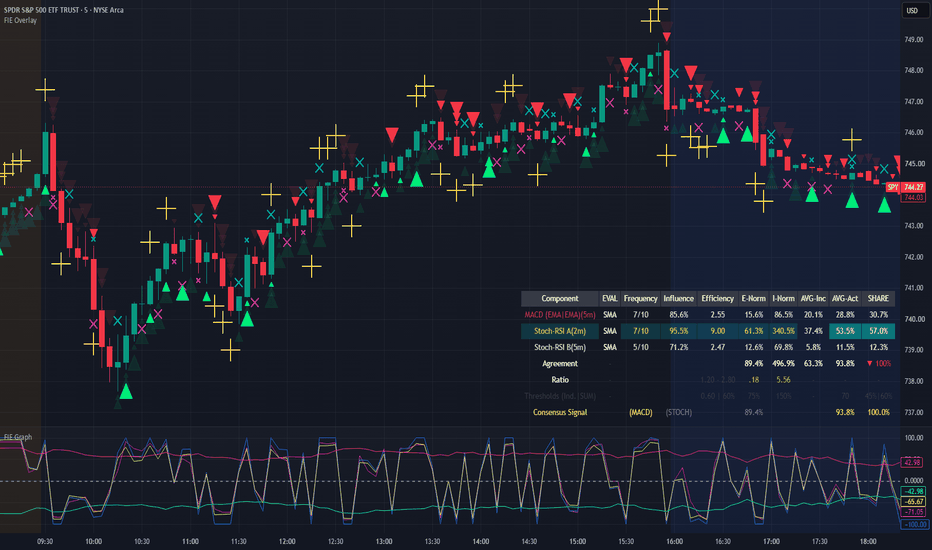Click the green -42.98 value label
The image size is (932, 550).
pos(913,491)
